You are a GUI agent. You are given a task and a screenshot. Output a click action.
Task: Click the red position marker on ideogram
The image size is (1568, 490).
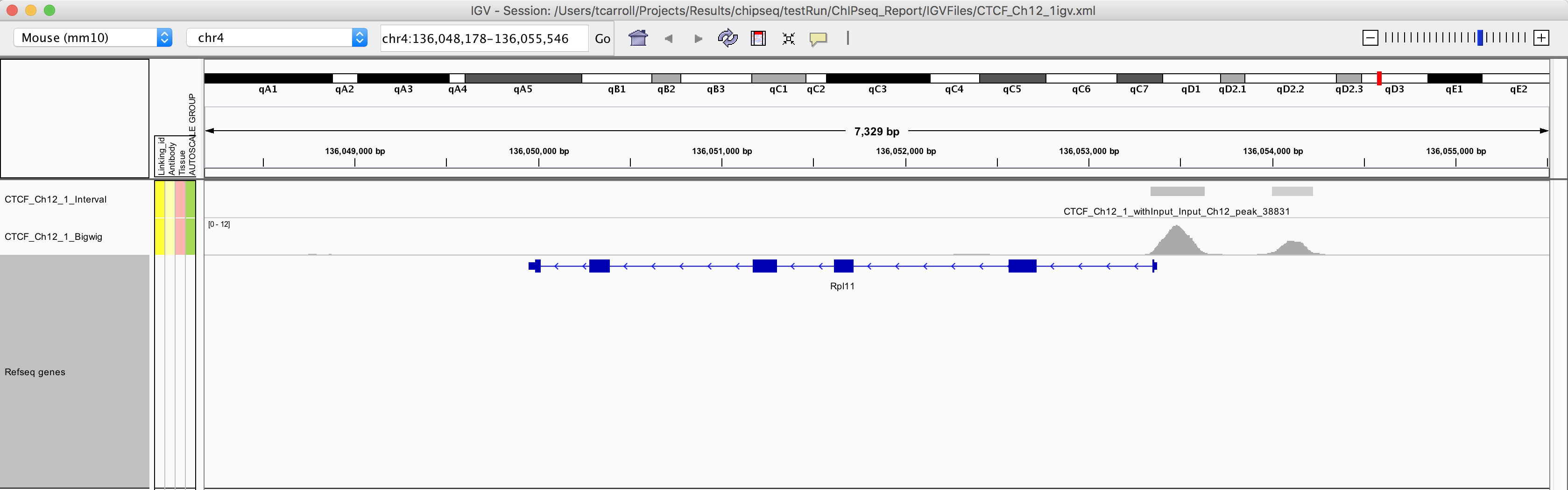click(1379, 78)
